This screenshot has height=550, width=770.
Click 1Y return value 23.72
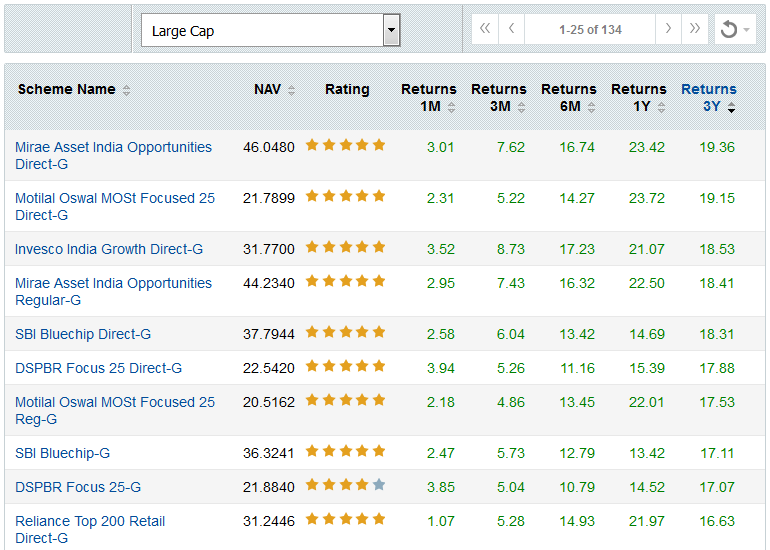click(647, 198)
